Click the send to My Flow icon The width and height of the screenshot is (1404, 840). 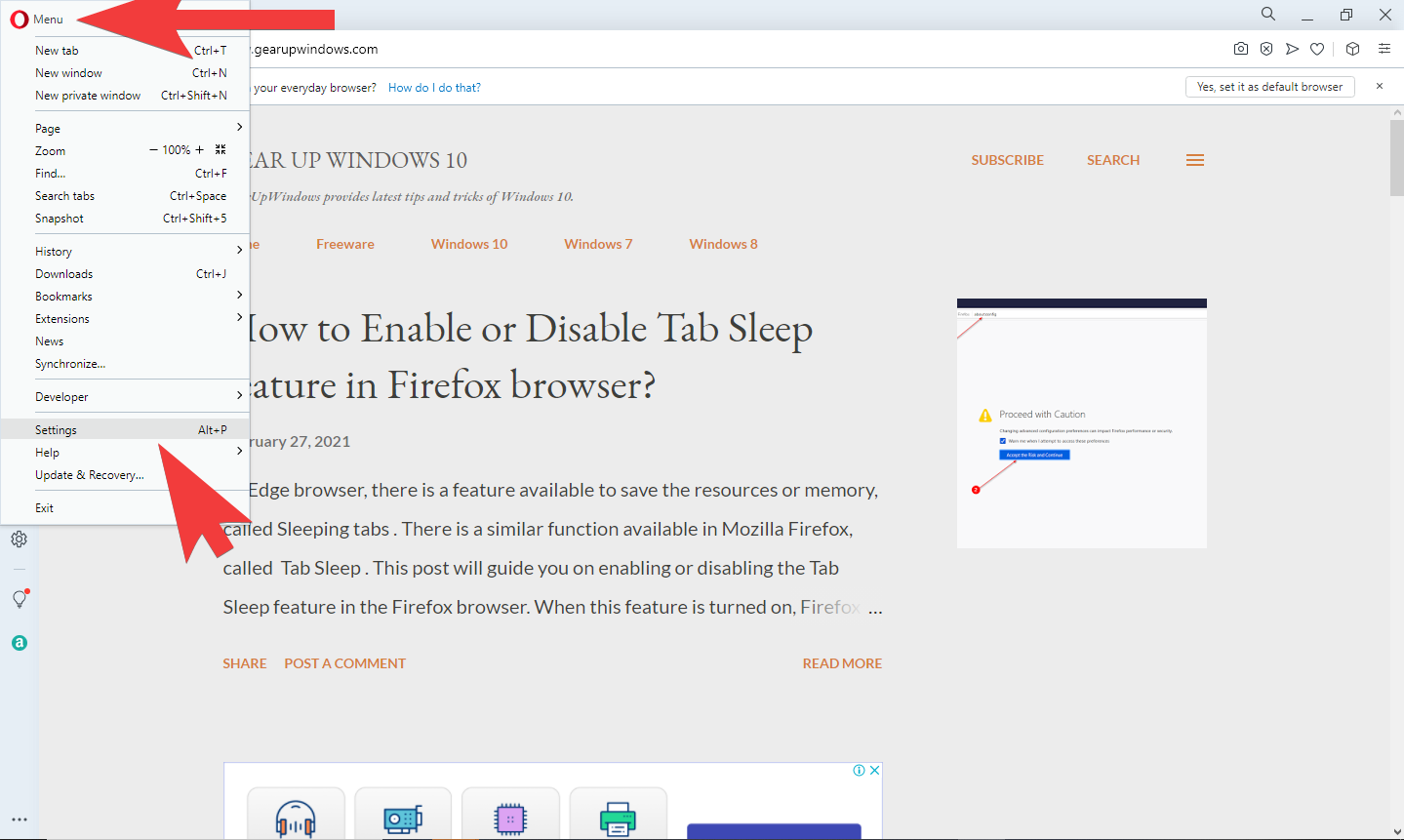pos(1292,49)
